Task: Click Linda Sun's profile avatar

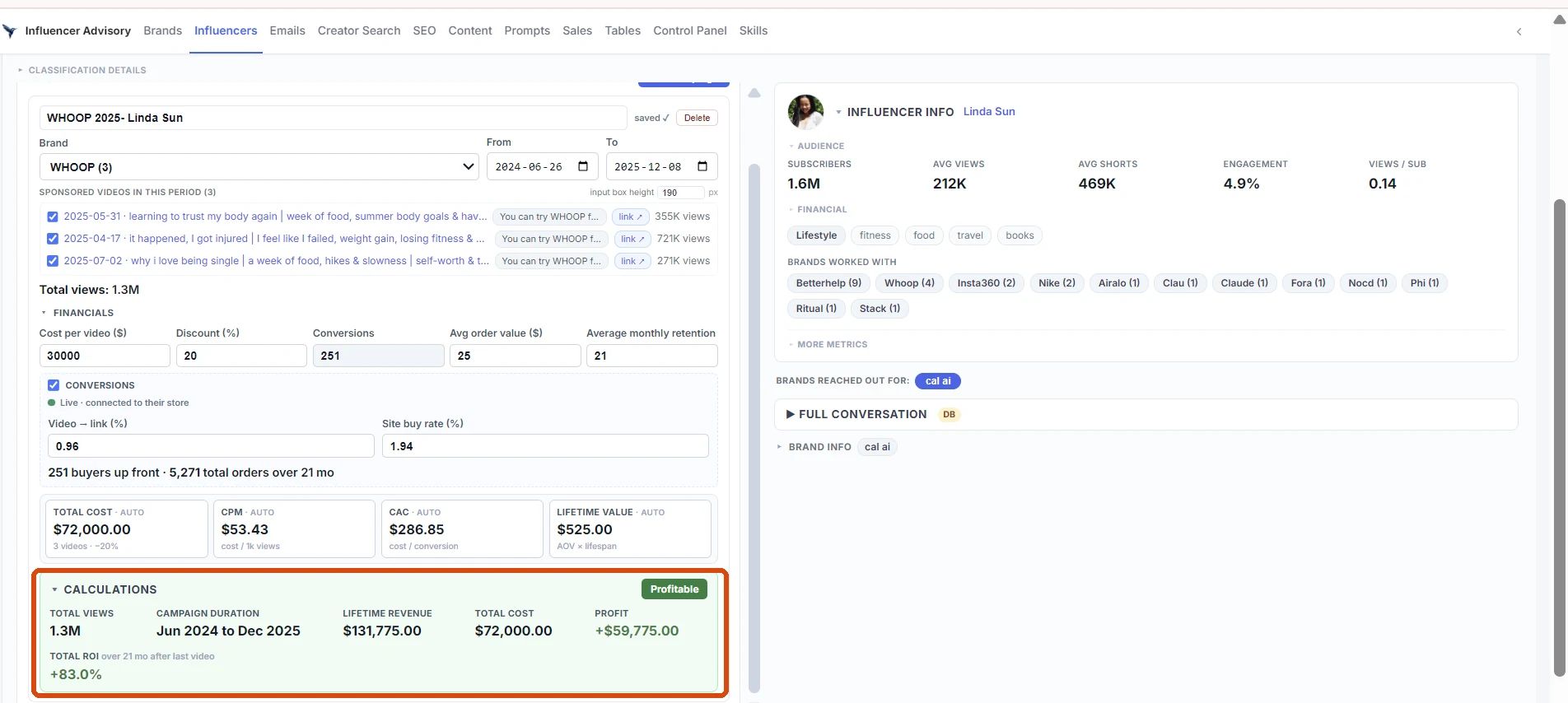Action: coord(805,111)
